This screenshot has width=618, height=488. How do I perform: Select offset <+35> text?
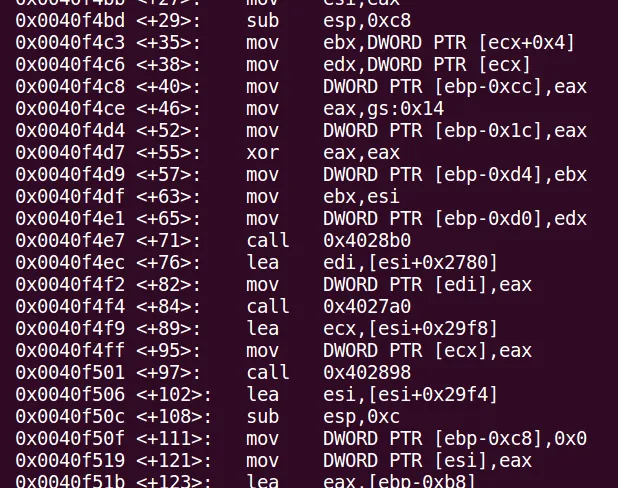(x=168, y=43)
